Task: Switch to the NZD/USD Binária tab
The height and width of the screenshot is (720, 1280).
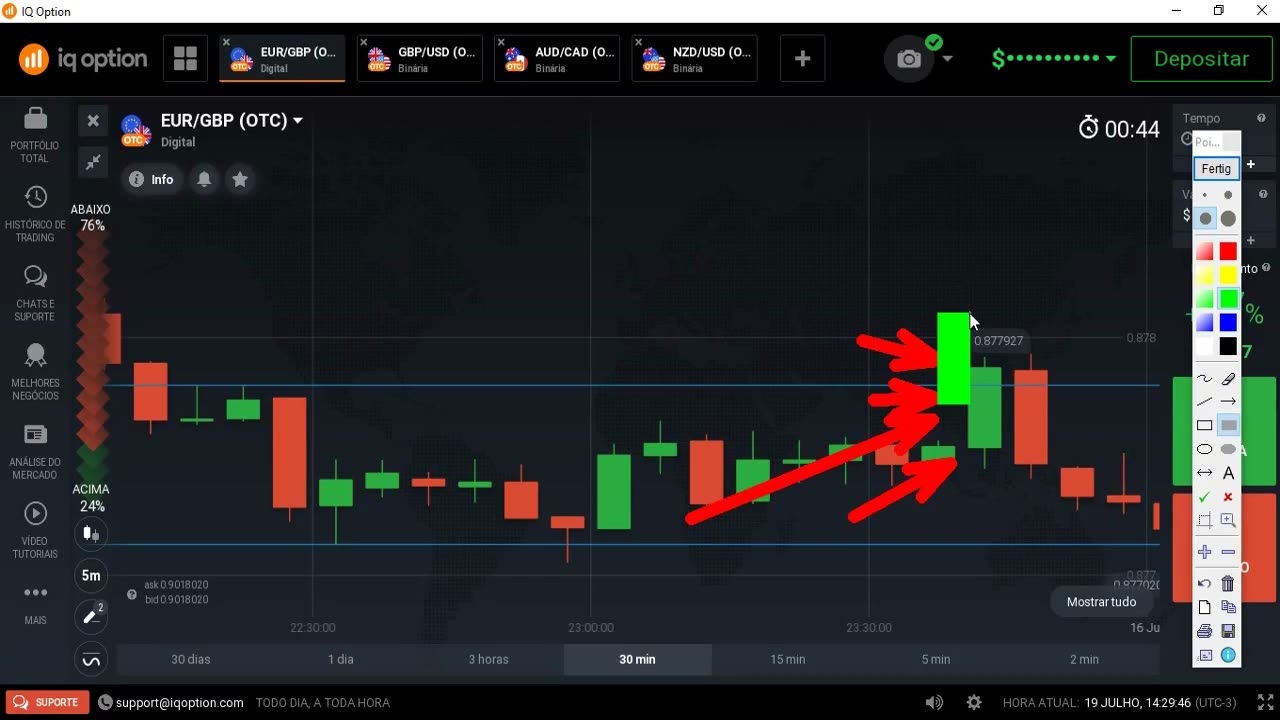Action: [x=695, y=59]
